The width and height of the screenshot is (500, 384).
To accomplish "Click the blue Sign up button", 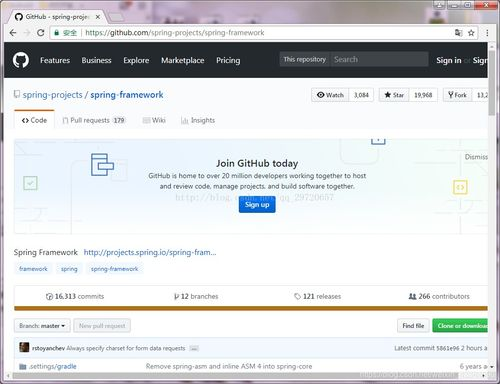I will click(257, 205).
